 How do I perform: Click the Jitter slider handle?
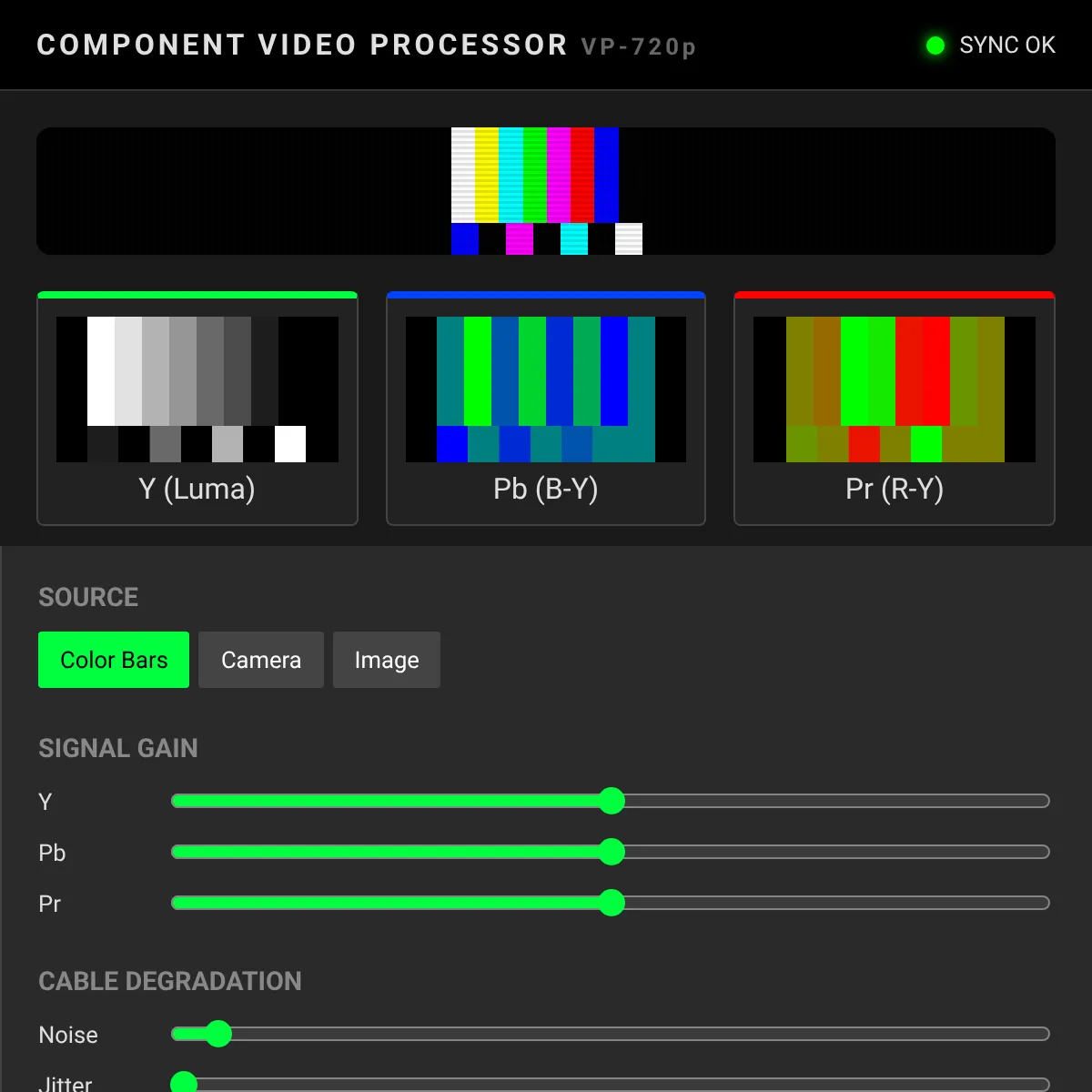click(184, 1085)
